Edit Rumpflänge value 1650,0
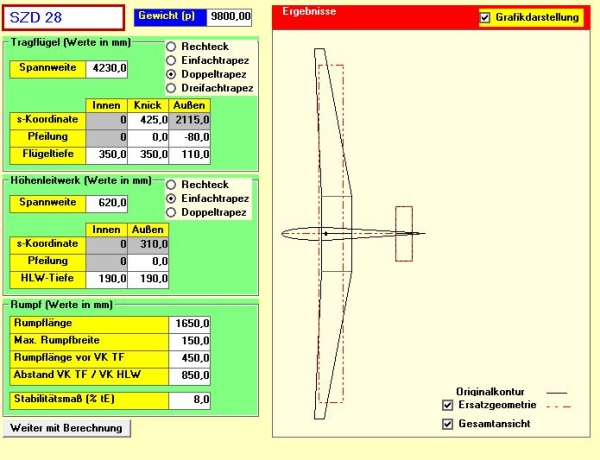The image size is (600, 460). 189,324
